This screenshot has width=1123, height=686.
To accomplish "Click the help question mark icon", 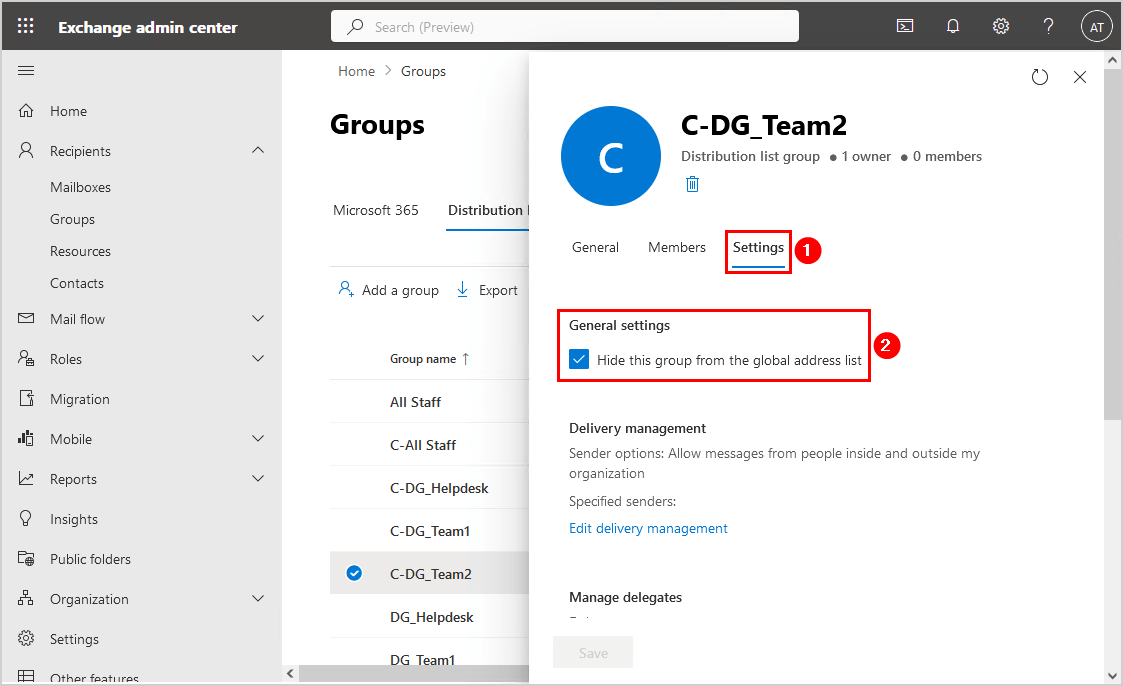I will (1048, 27).
